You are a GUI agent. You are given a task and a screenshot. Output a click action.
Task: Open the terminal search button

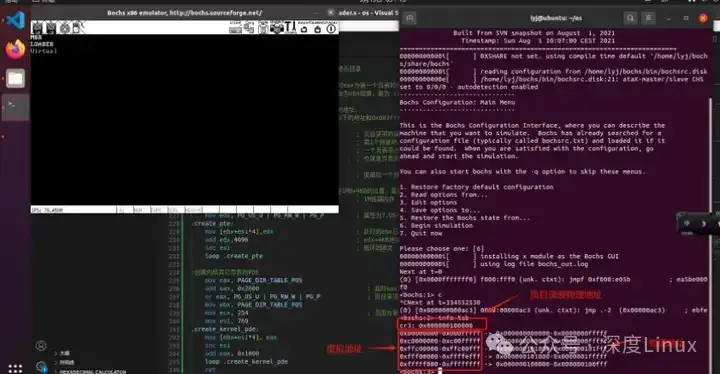tap(630, 18)
